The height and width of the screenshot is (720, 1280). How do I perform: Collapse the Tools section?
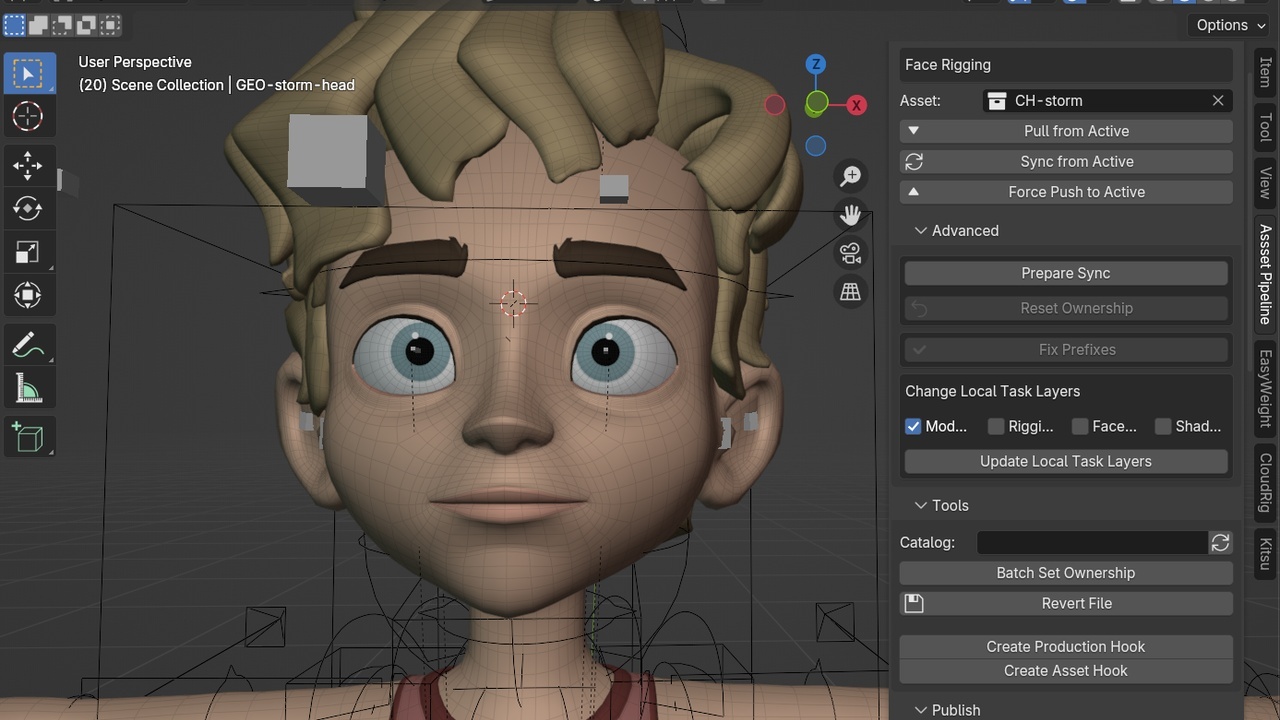(x=941, y=505)
